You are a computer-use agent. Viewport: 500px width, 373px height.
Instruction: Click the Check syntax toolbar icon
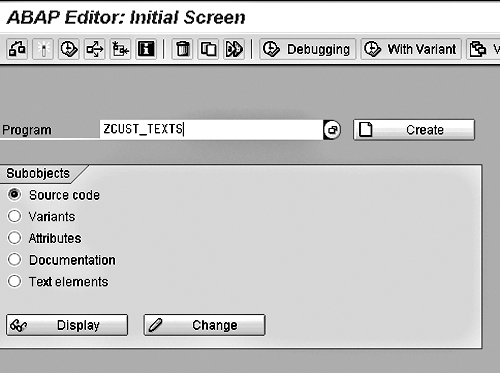tap(17, 49)
